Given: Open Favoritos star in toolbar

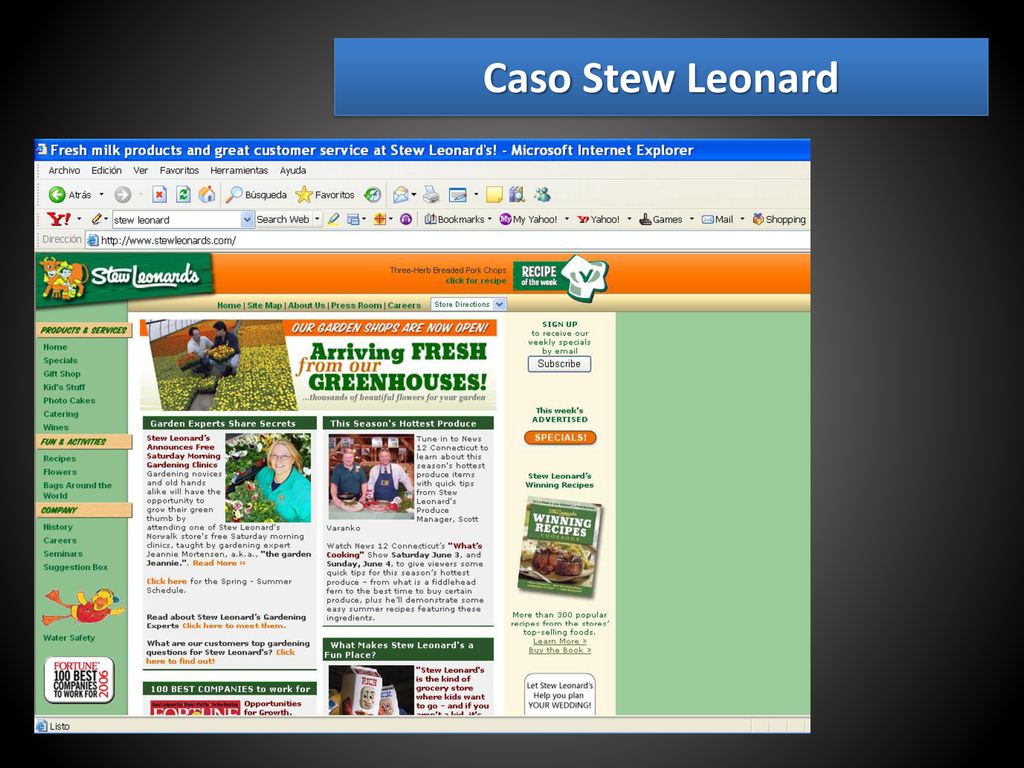Looking at the screenshot, I should 304,194.
